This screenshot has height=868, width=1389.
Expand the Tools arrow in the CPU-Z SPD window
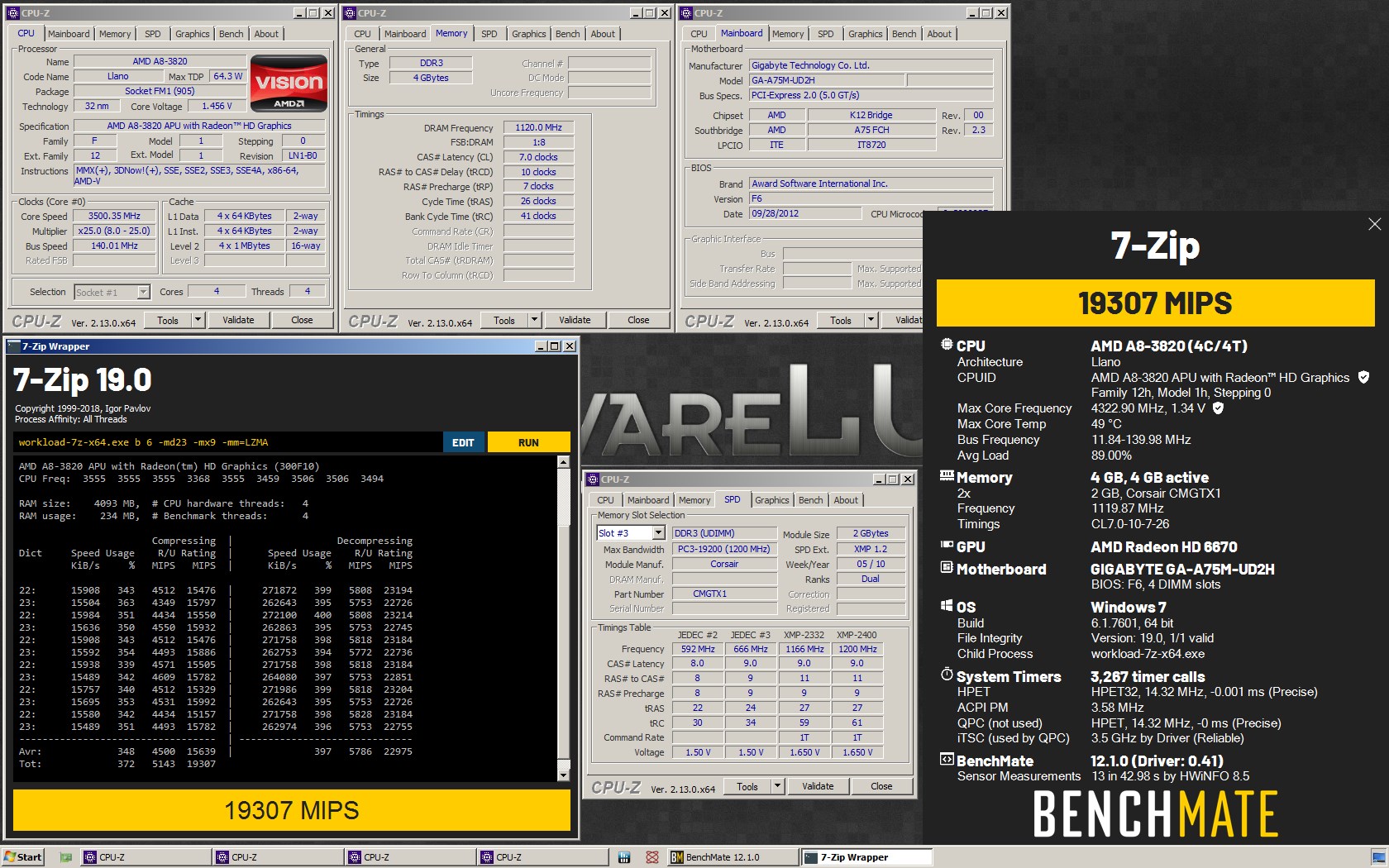tap(777, 786)
